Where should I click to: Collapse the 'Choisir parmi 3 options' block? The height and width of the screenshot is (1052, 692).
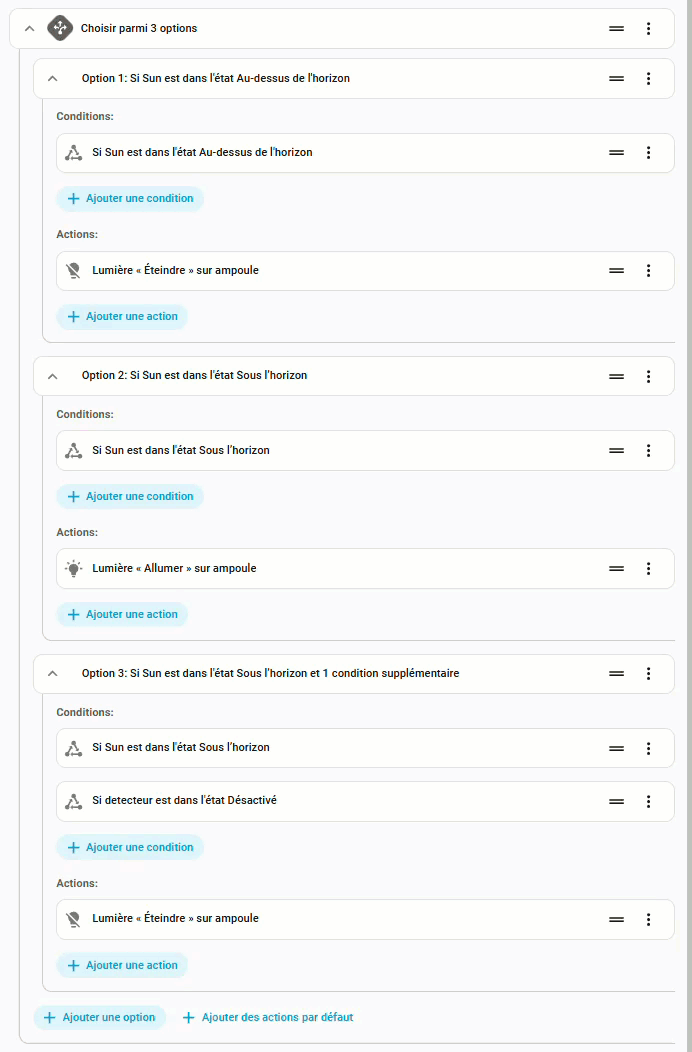coord(29,29)
